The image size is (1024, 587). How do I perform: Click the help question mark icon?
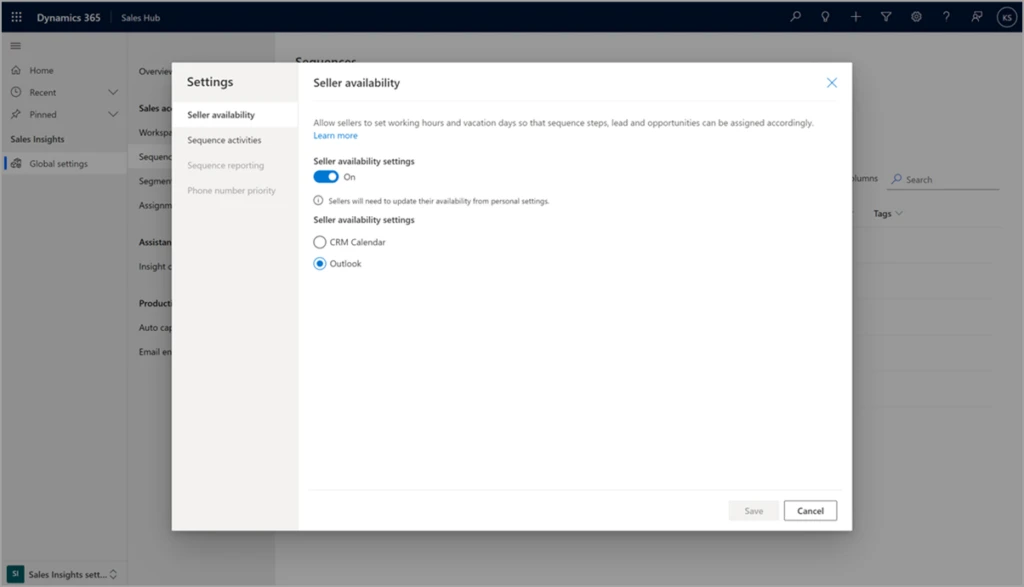[945, 16]
